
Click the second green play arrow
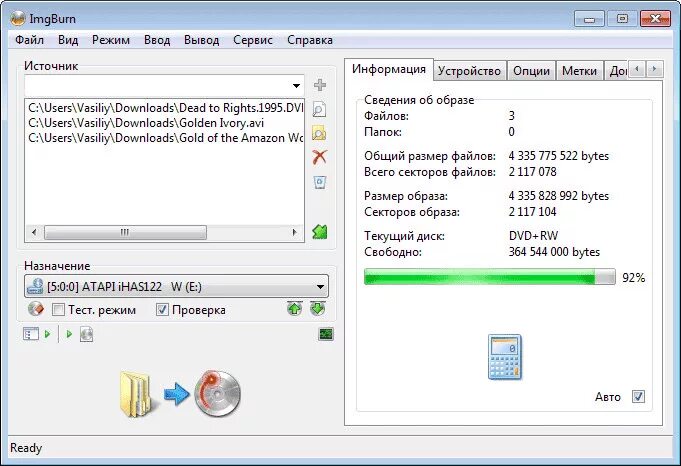(69, 334)
